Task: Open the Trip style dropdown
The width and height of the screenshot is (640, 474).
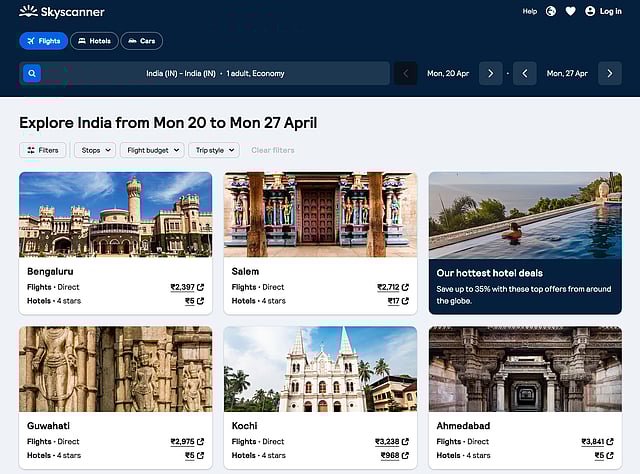Action: point(215,150)
